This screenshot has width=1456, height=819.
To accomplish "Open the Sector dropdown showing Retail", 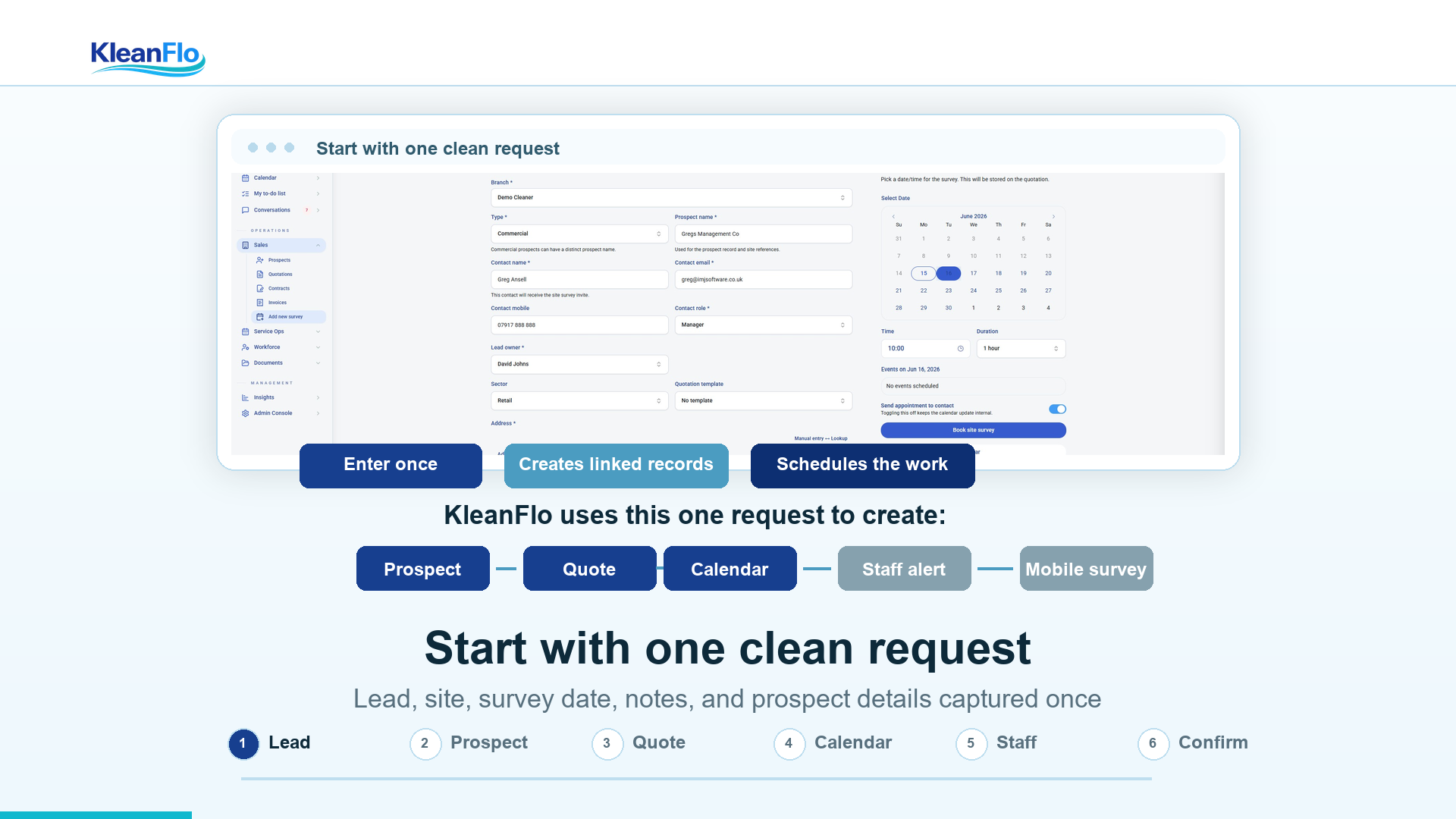I will (x=579, y=401).
